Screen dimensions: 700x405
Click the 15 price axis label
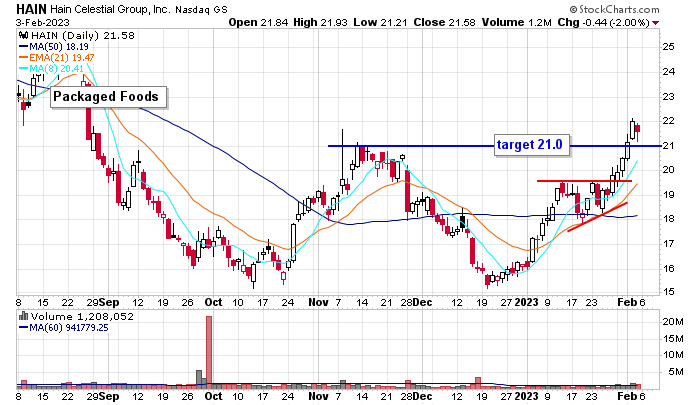click(x=668, y=292)
